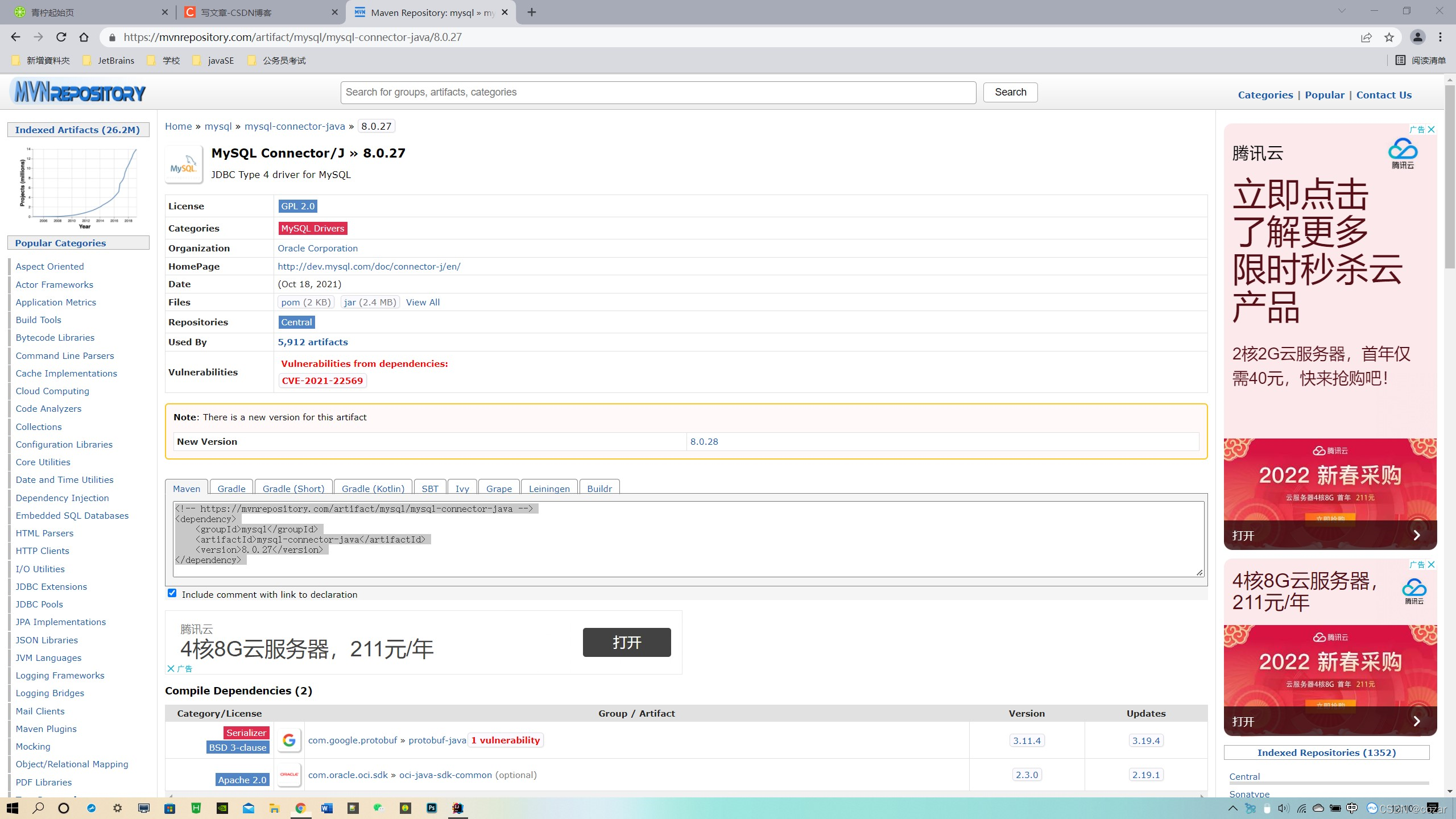The image size is (1456, 819).
Task: Click the page vertical scrollbar
Action: [1450, 176]
